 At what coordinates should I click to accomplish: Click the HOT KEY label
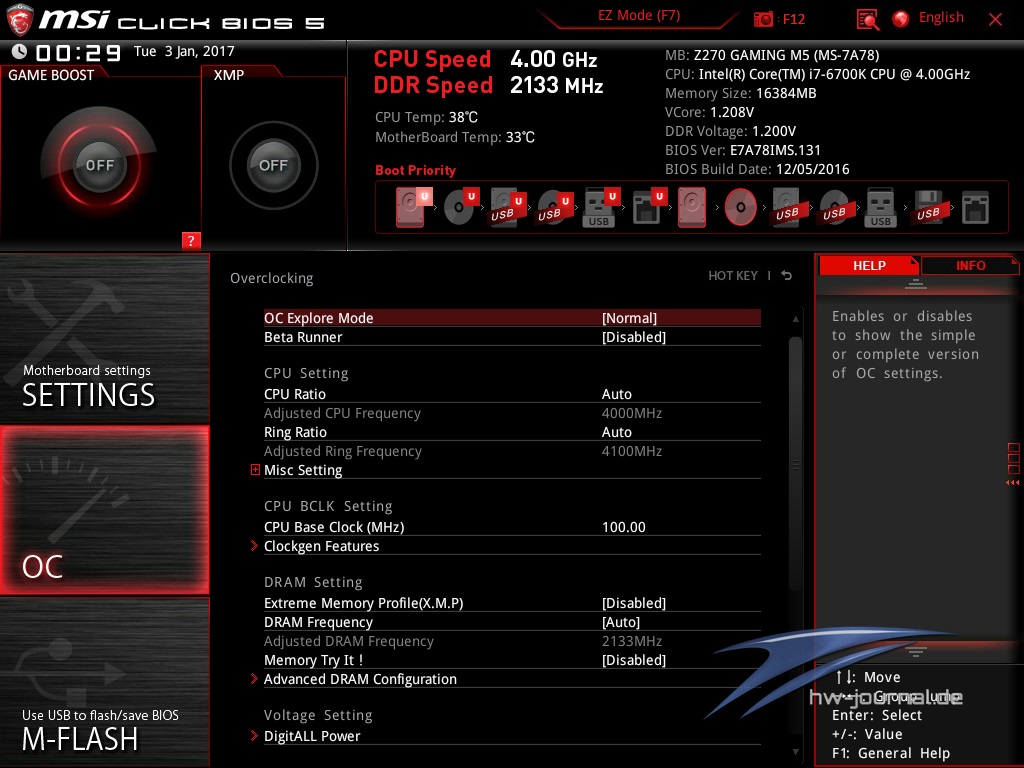(x=733, y=276)
